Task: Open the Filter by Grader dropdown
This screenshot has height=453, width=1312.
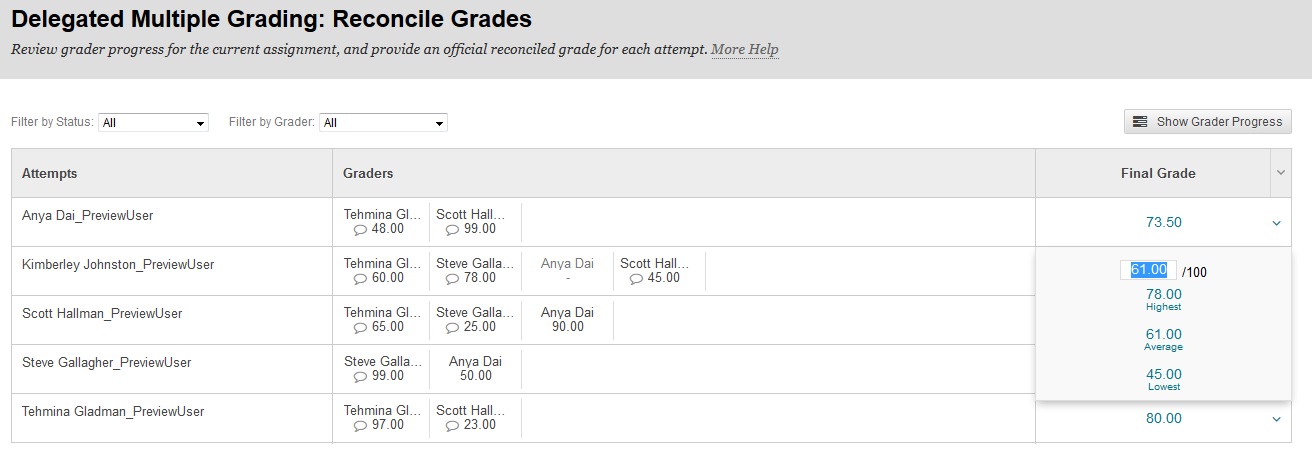Action: [x=383, y=123]
